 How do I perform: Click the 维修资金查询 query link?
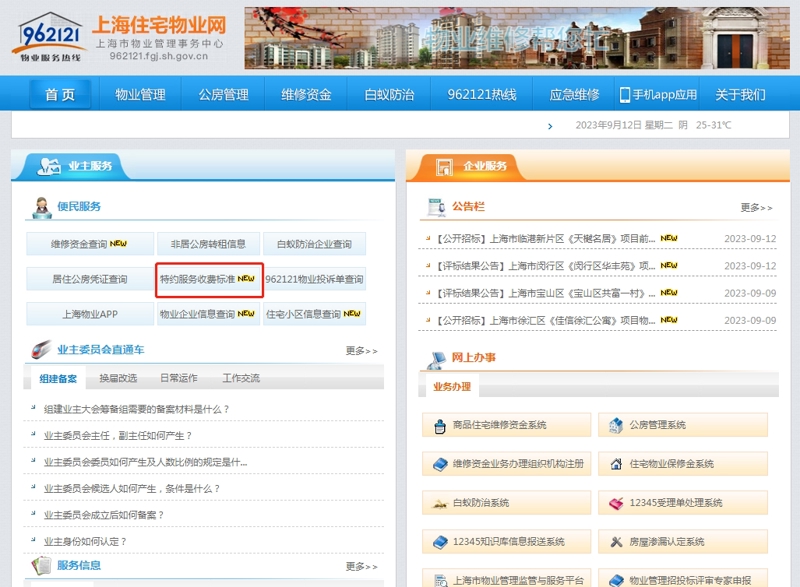[x=92, y=242]
